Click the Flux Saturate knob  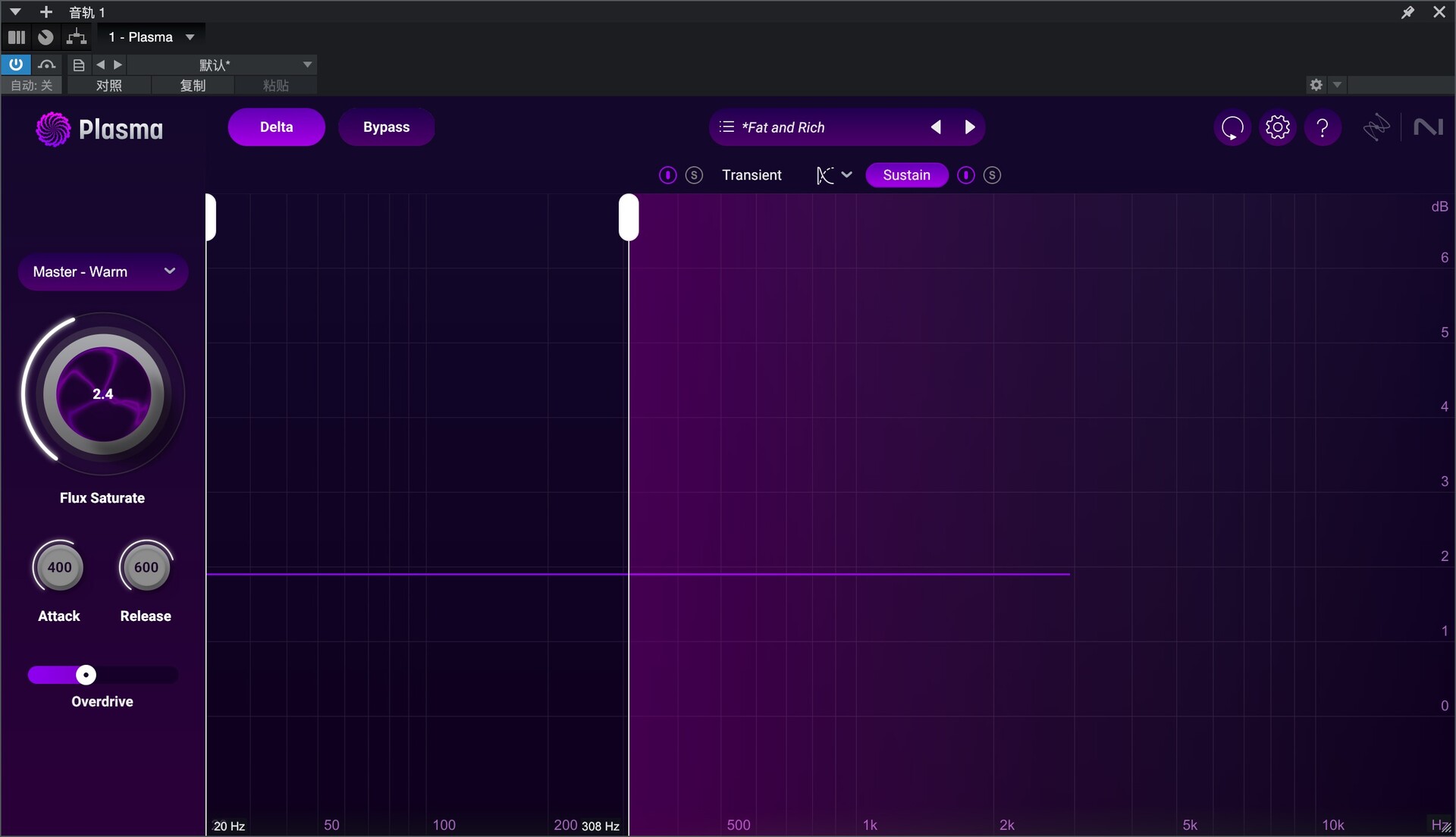tap(103, 394)
